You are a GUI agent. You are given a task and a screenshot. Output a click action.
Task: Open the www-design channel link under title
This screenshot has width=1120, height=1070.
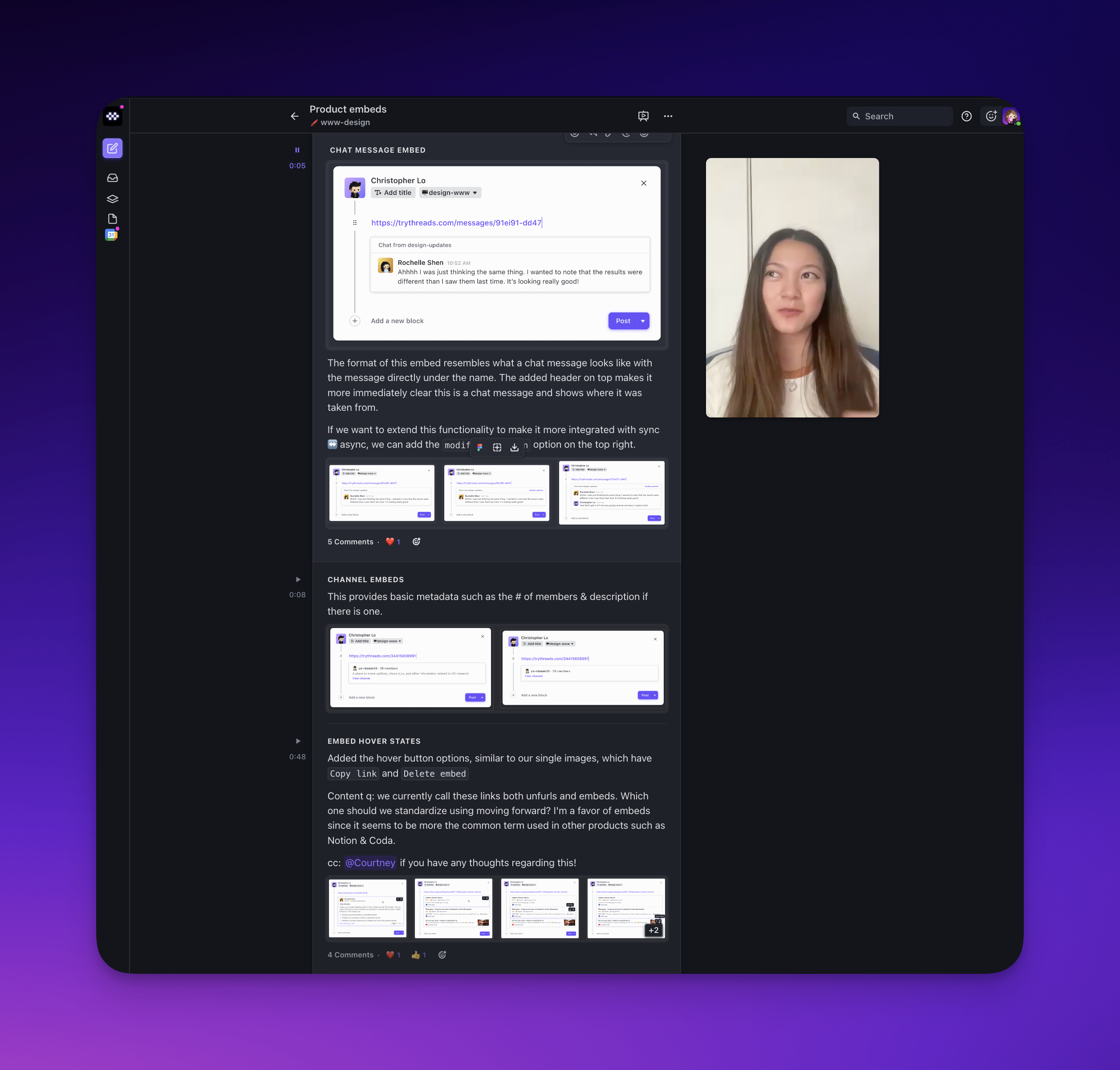tap(340, 123)
